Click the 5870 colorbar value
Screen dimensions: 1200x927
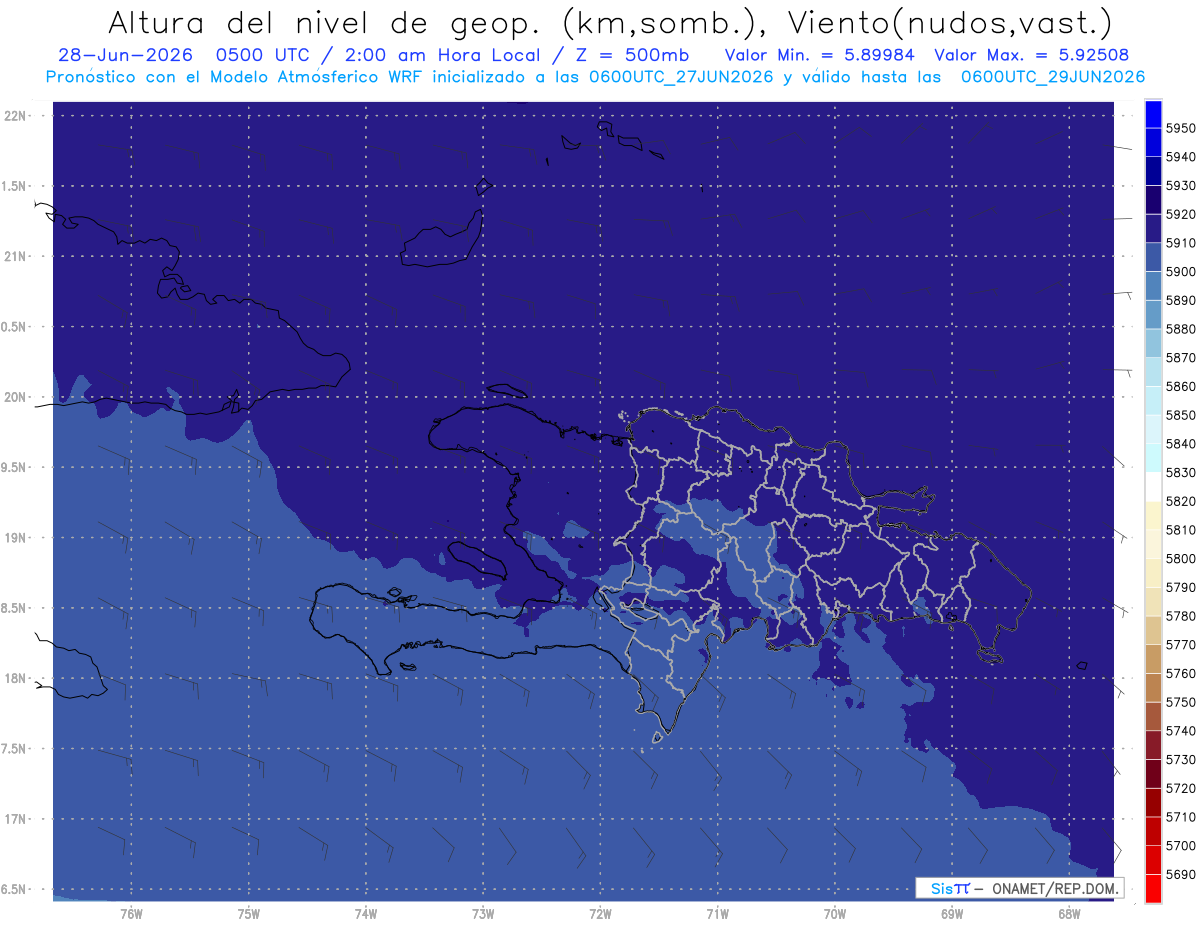pyautogui.click(x=1180, y=357)
